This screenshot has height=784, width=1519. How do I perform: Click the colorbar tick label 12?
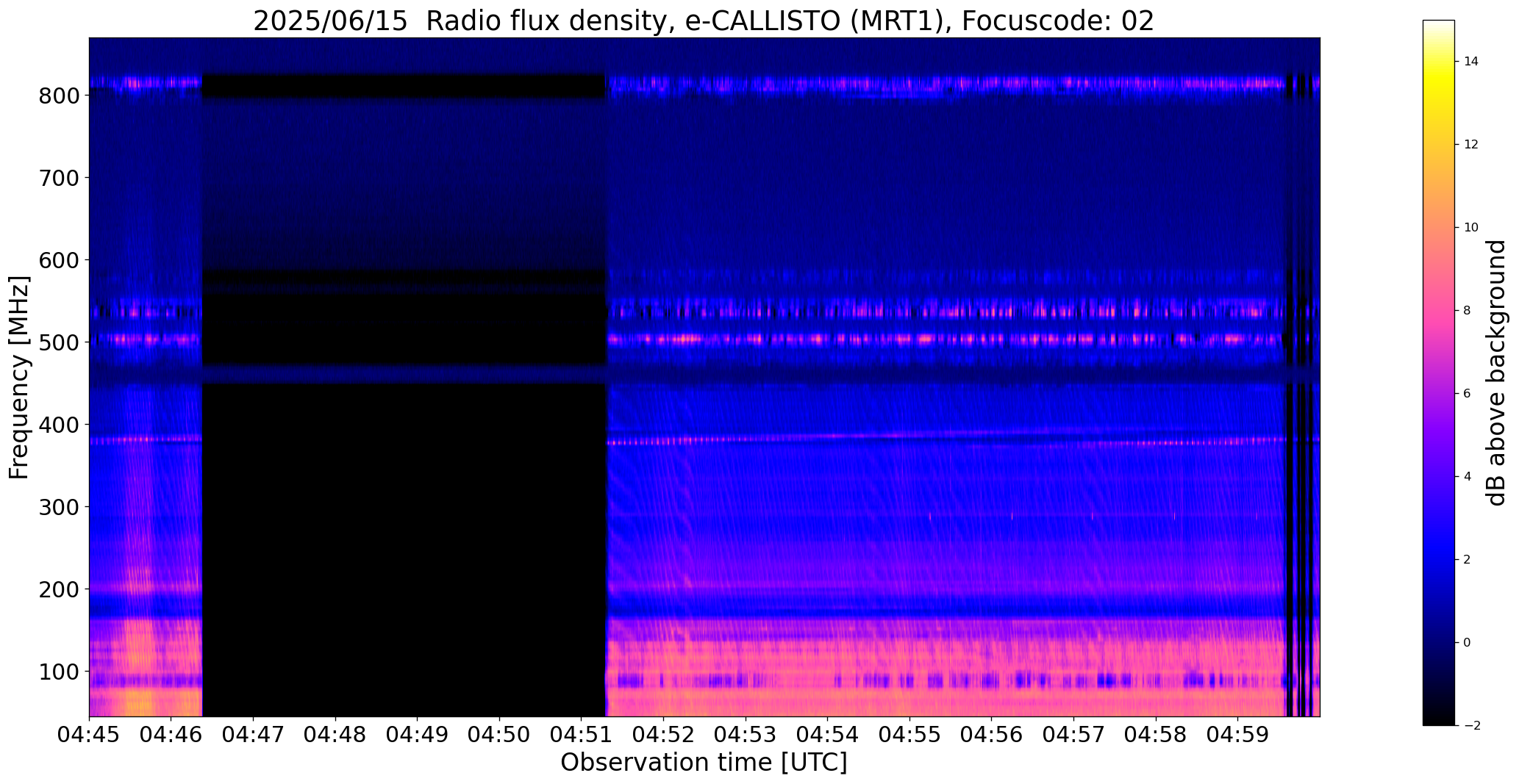click(1471, 145)
